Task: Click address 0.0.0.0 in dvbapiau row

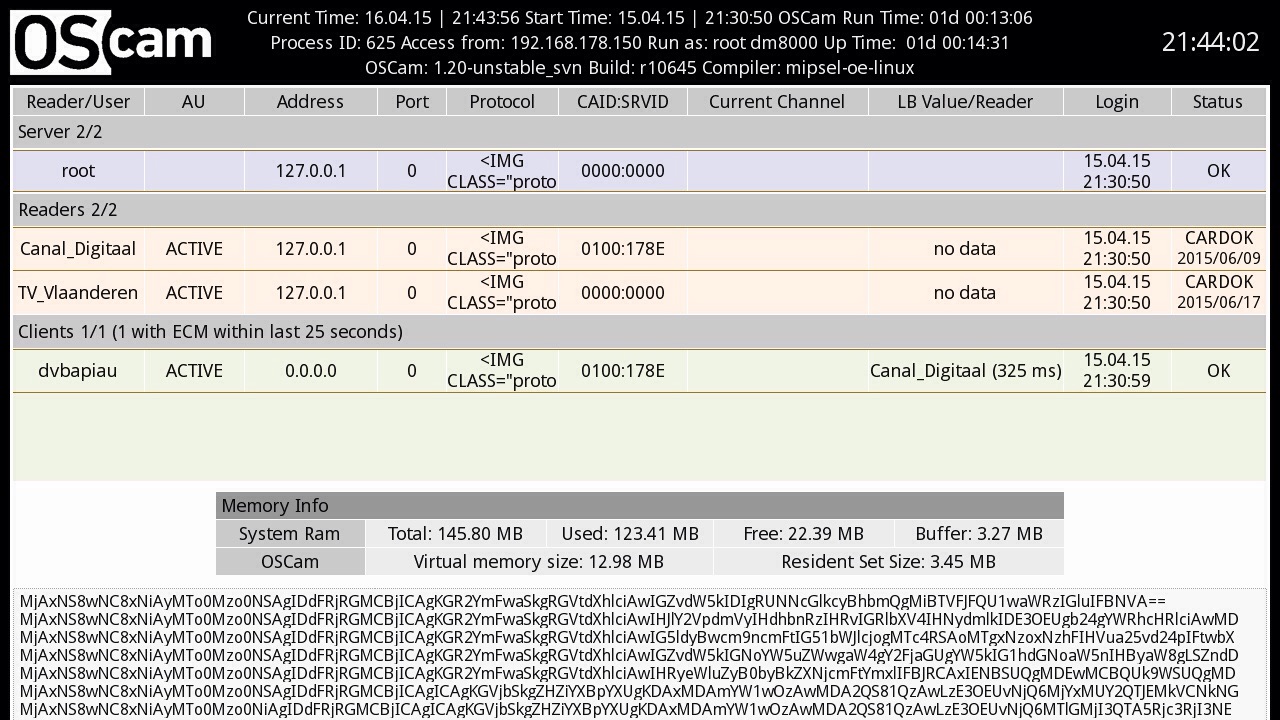Action: click(311, 371)
